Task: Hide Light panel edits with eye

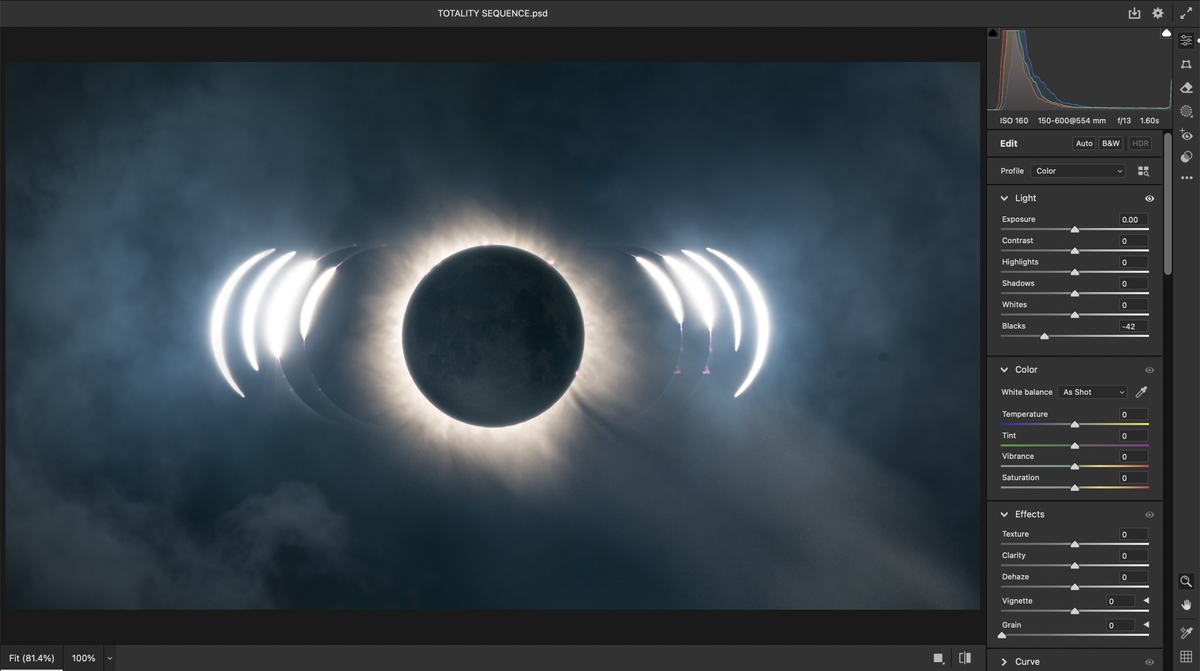Action: [x=1150, y=198]
